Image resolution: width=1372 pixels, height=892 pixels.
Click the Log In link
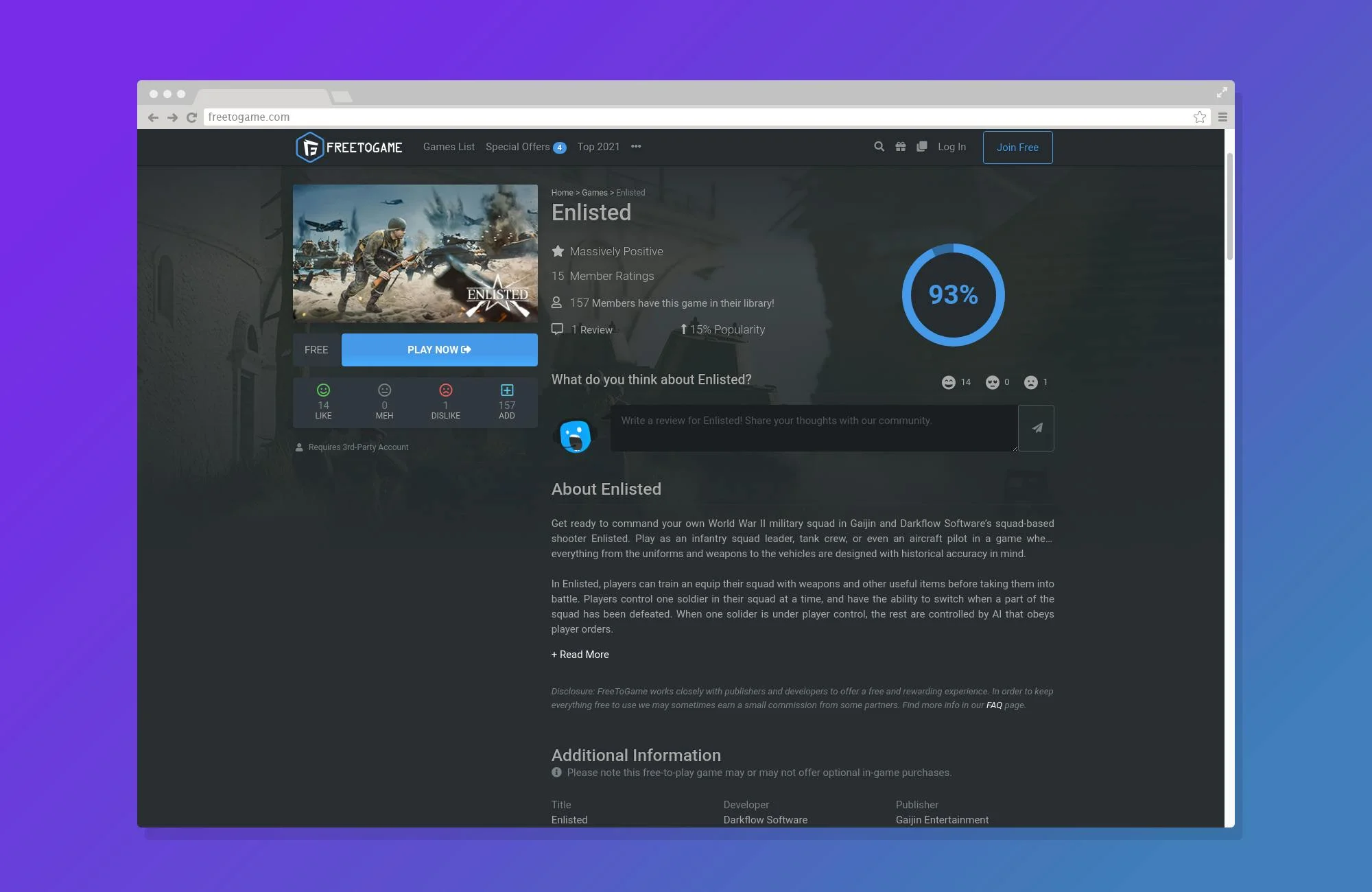pyautogui.click(x=951, y=147)
